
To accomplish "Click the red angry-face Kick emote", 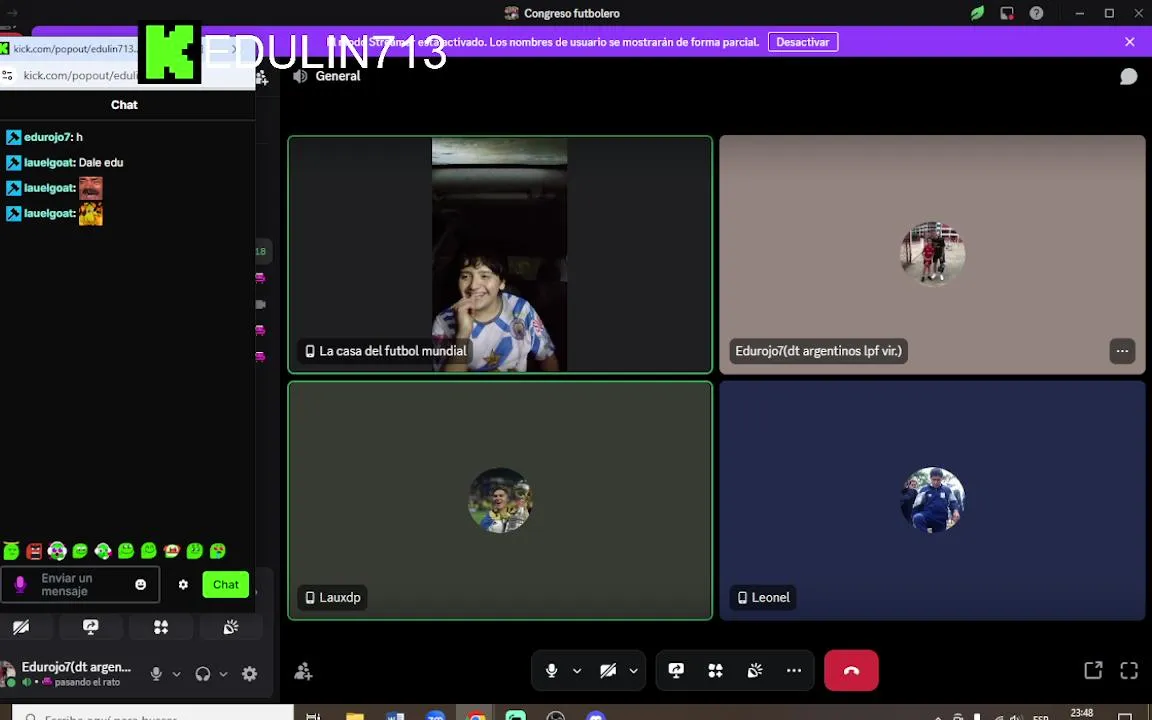I will tap(34, 551).
